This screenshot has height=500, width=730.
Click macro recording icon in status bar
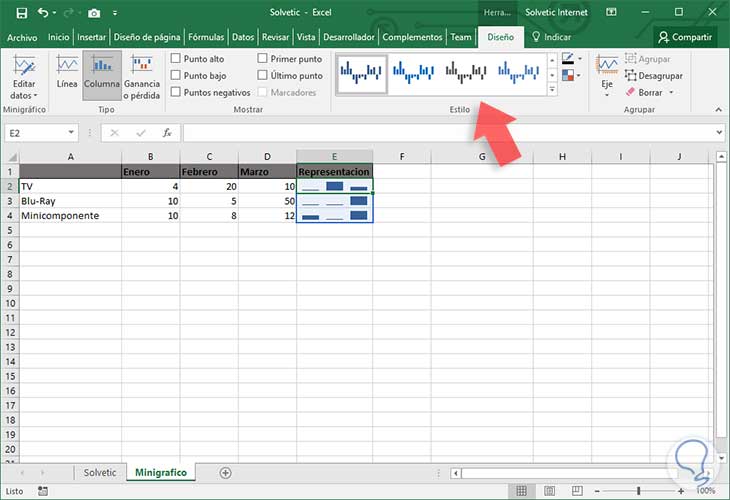tap(43, 491)
